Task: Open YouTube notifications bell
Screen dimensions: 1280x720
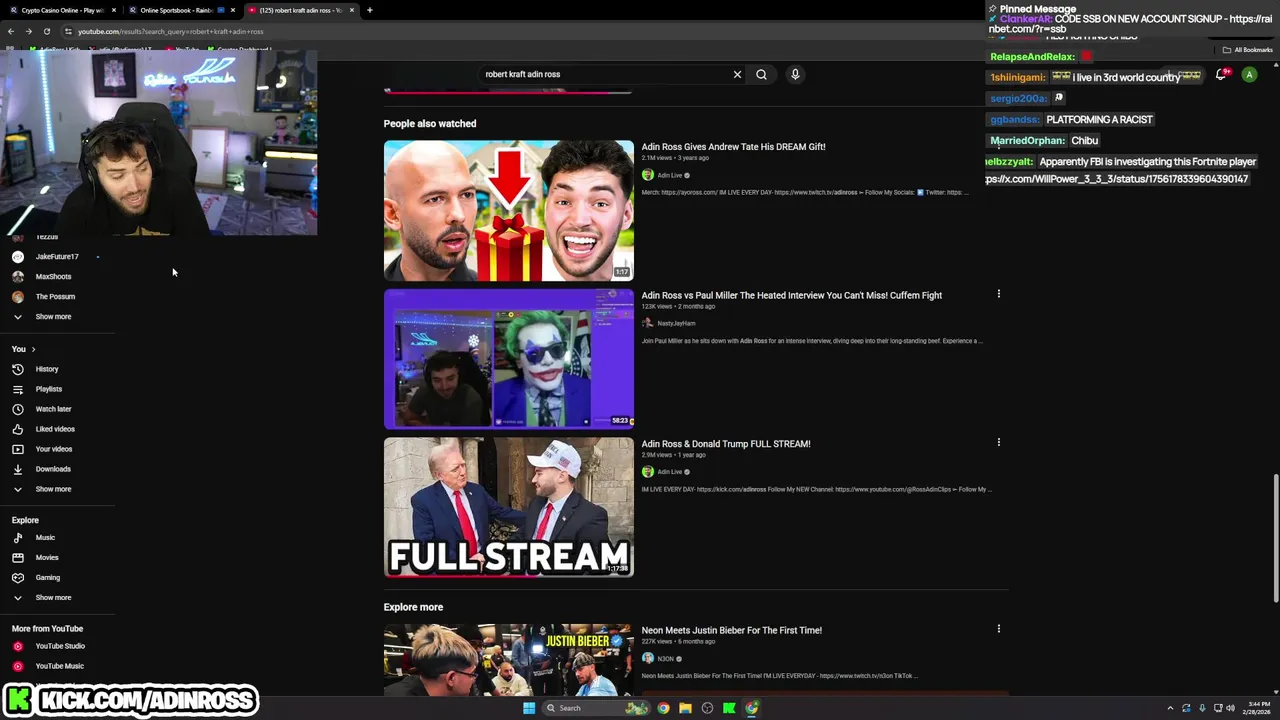Action: [x=1221, y=74]
